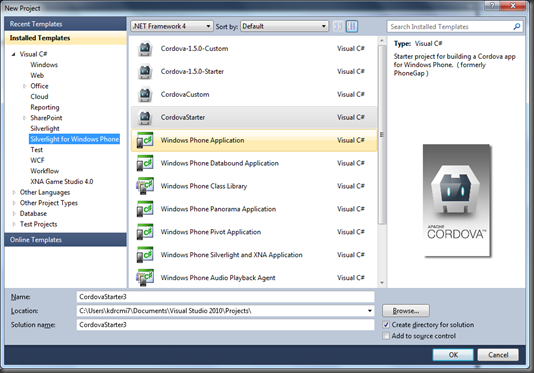Viewport: 534px width, 373px height.
Task: Select Silverlight for Windows Phone category
Action: pos(75,139)
